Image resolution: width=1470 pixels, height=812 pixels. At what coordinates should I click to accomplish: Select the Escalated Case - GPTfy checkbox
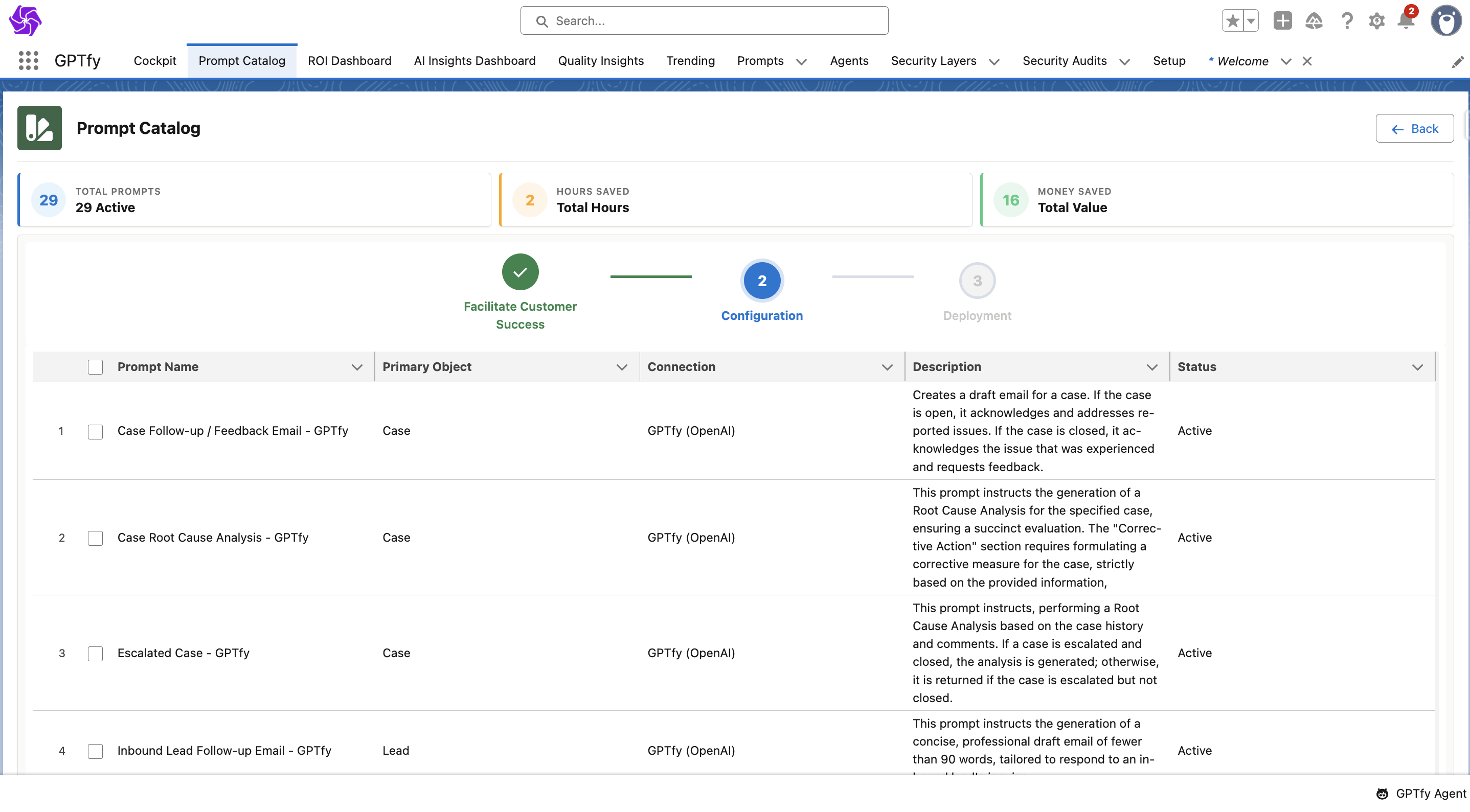(x=95, y=654)
